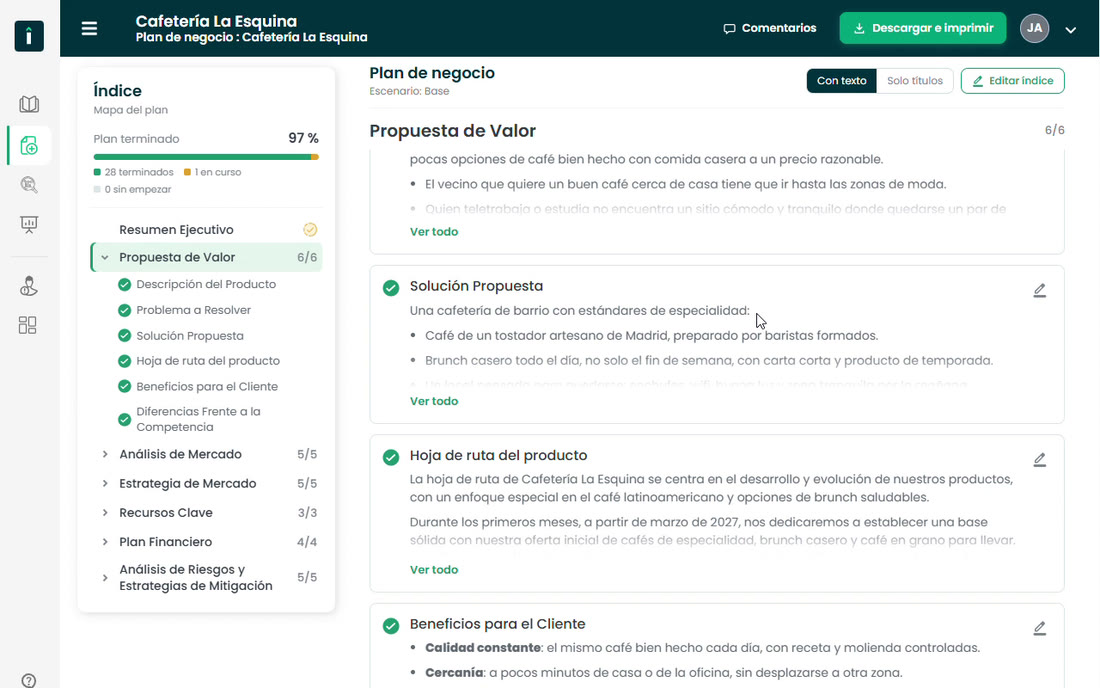
Task: Click the 'Índice' panel heading
Action: coord(117,90)
